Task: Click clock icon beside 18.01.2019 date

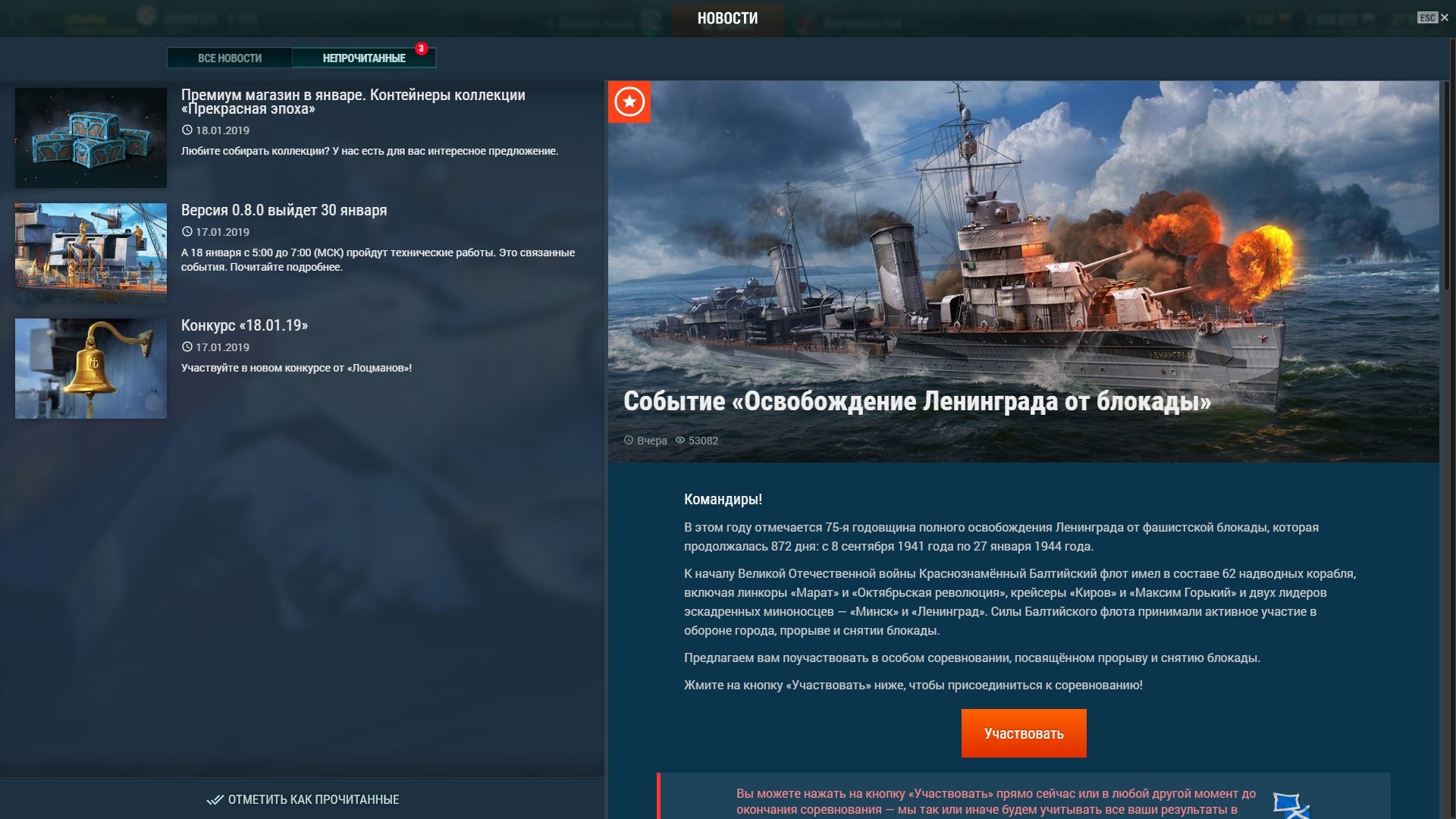Action: click(x=187, y=130)
